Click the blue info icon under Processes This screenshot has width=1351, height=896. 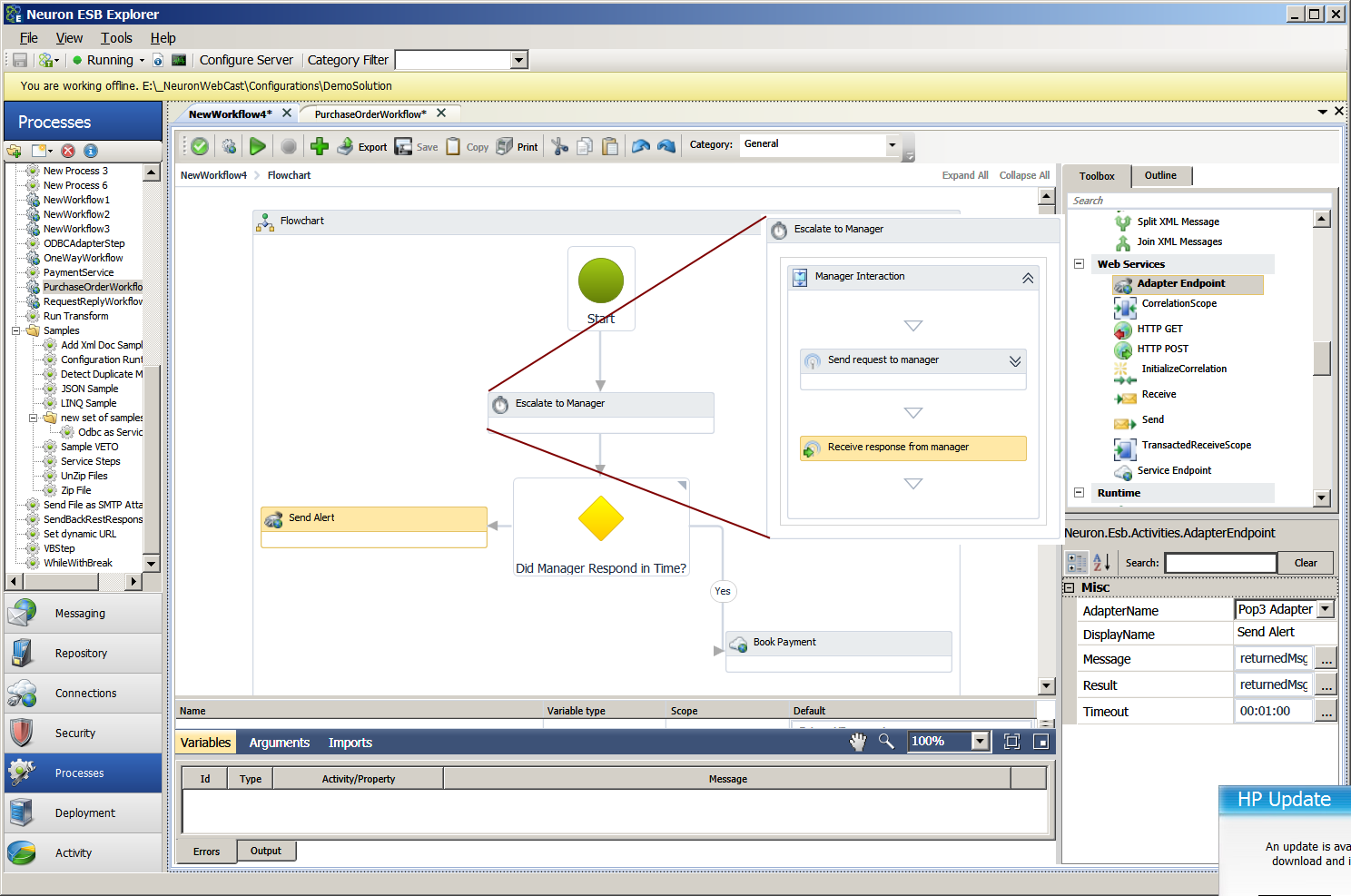(91, 151)
